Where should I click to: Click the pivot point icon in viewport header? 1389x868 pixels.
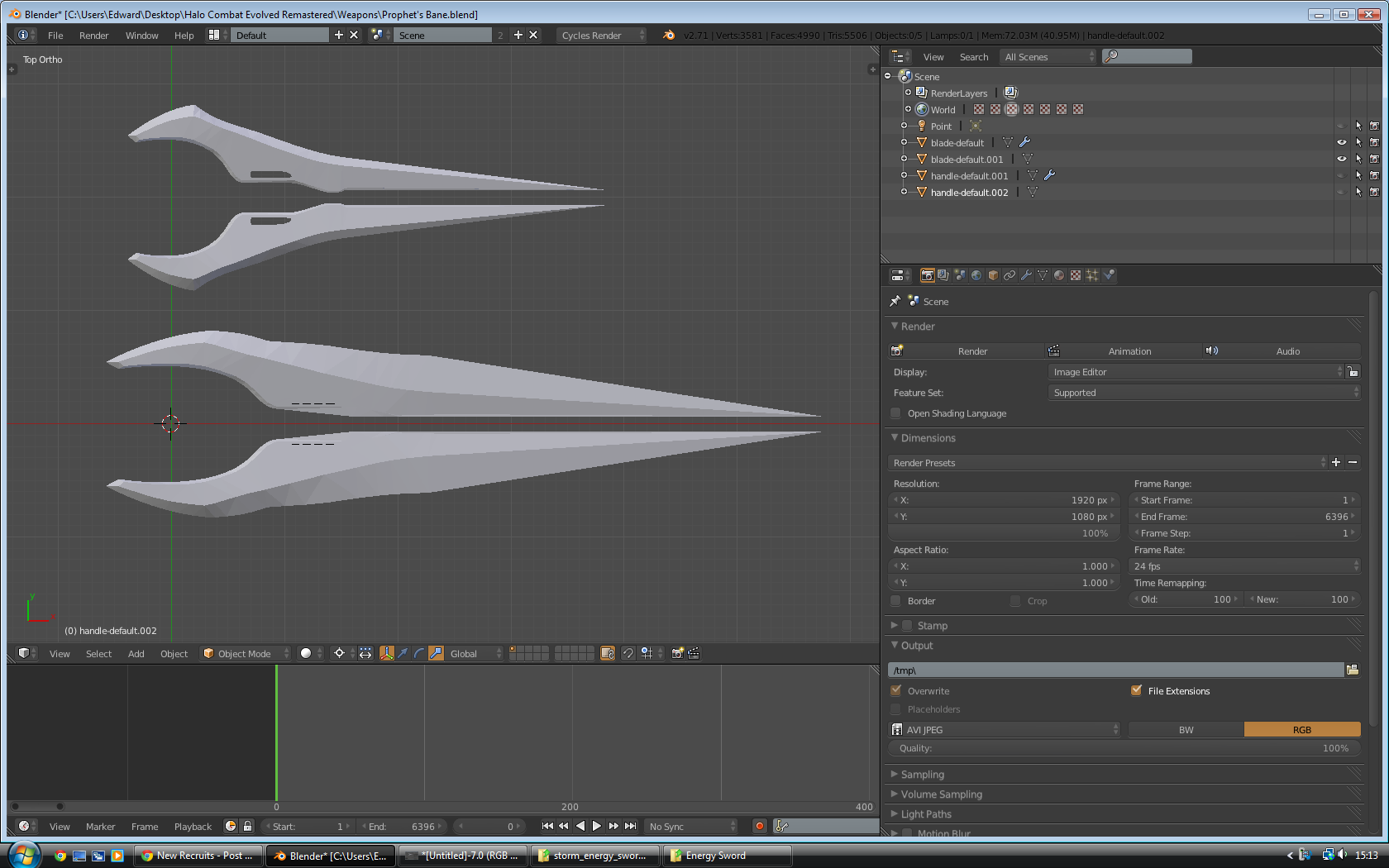(x=339, y=653)
